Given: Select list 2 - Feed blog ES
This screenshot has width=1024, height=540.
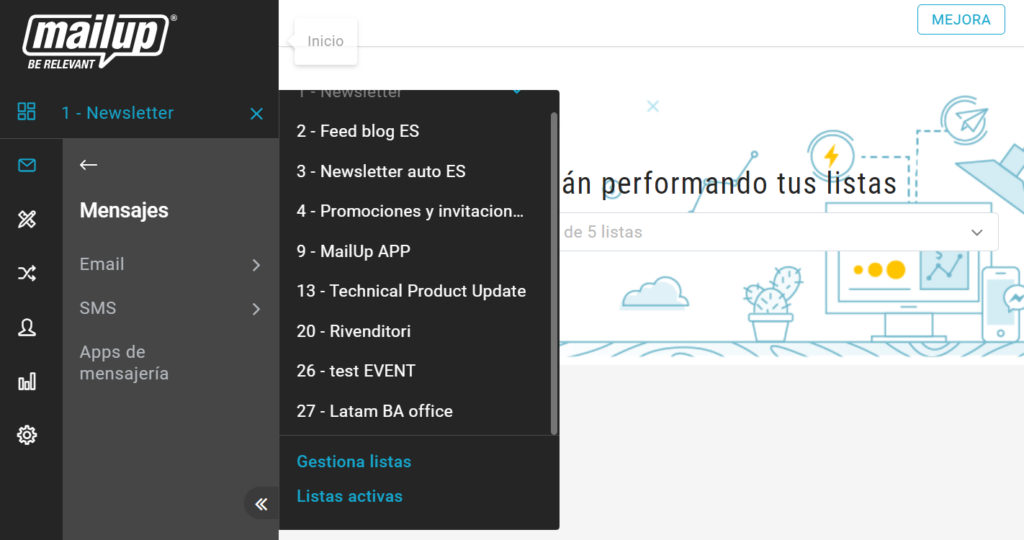Looking at the screenshot, I should click(357, 131).
